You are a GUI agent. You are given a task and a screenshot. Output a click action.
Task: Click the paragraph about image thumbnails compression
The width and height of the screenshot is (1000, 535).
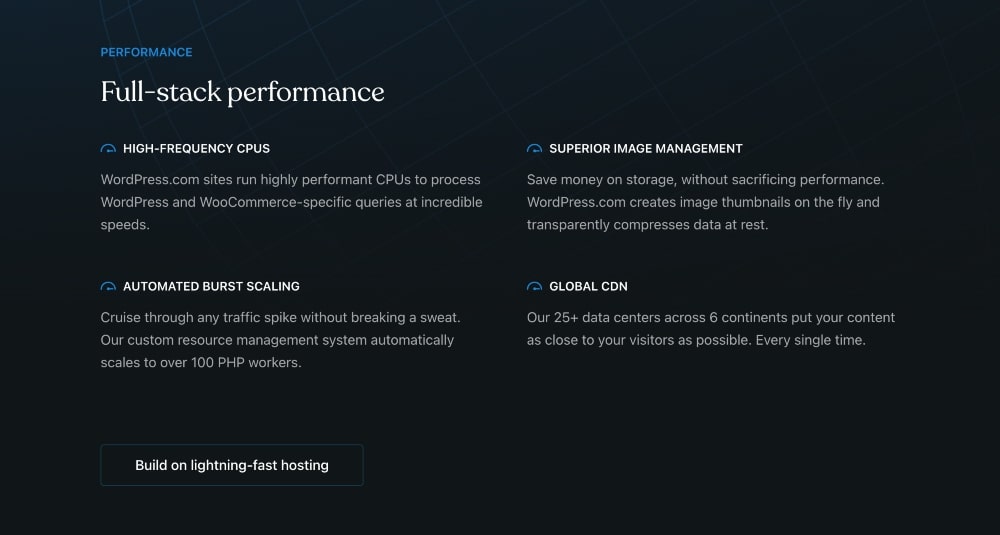point(705,202)
